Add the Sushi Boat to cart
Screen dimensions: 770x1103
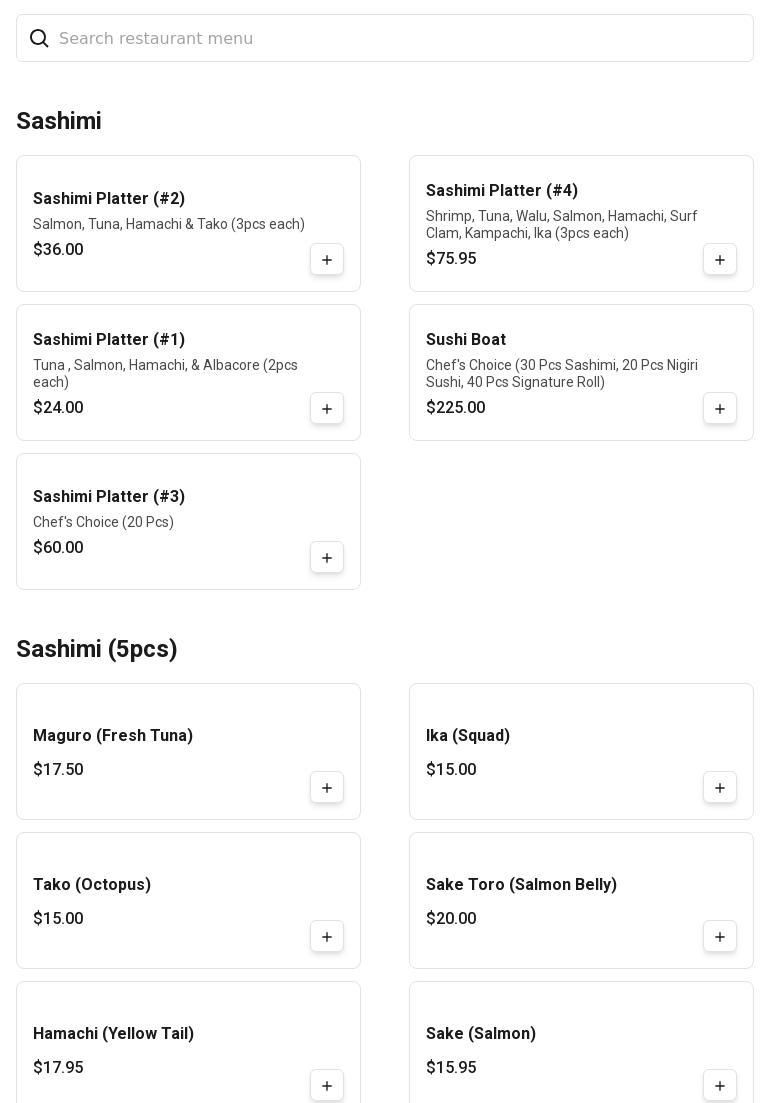tap(720, 409)
